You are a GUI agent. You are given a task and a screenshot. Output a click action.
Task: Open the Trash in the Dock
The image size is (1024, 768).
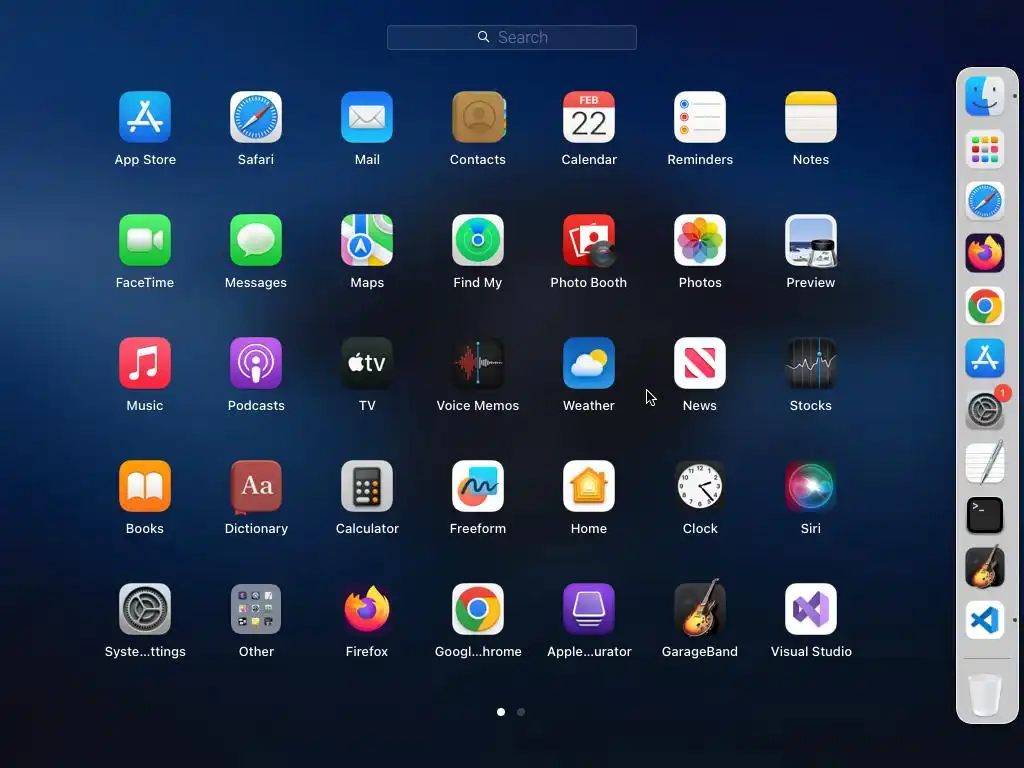(985, 695)
